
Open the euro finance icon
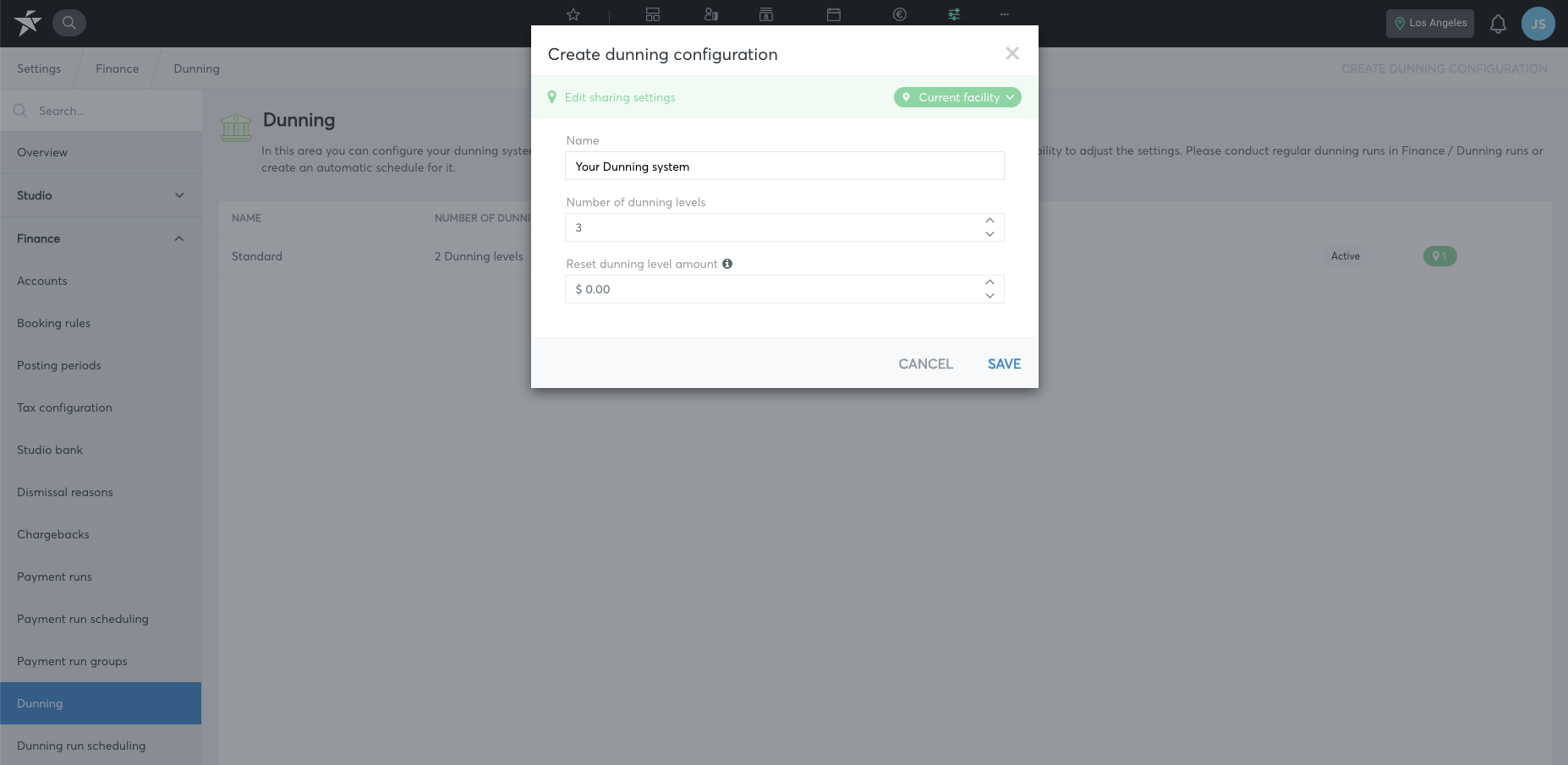point(900,14)
